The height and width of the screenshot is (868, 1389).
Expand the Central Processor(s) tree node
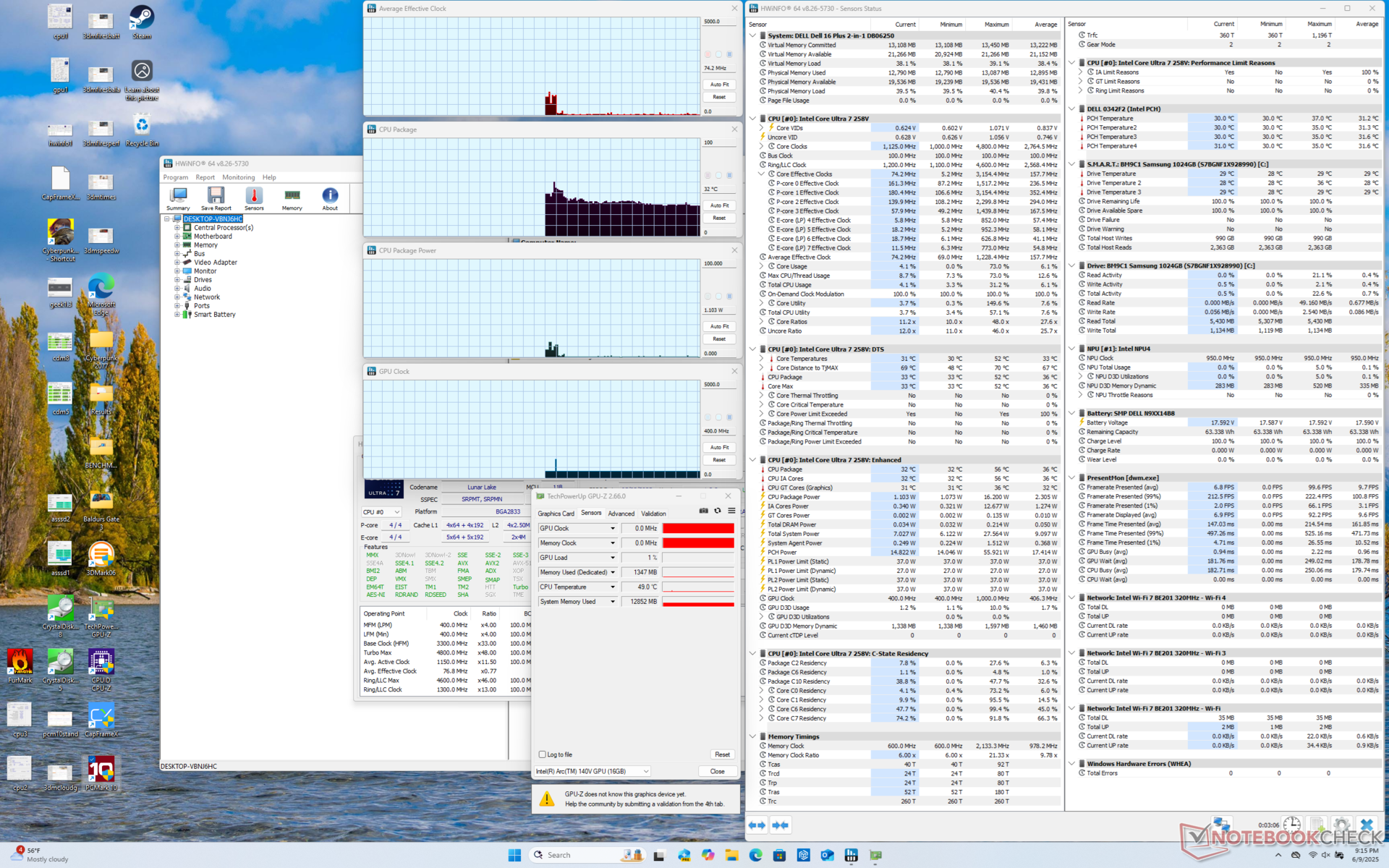pyautogui.click(x=177, y=228)
